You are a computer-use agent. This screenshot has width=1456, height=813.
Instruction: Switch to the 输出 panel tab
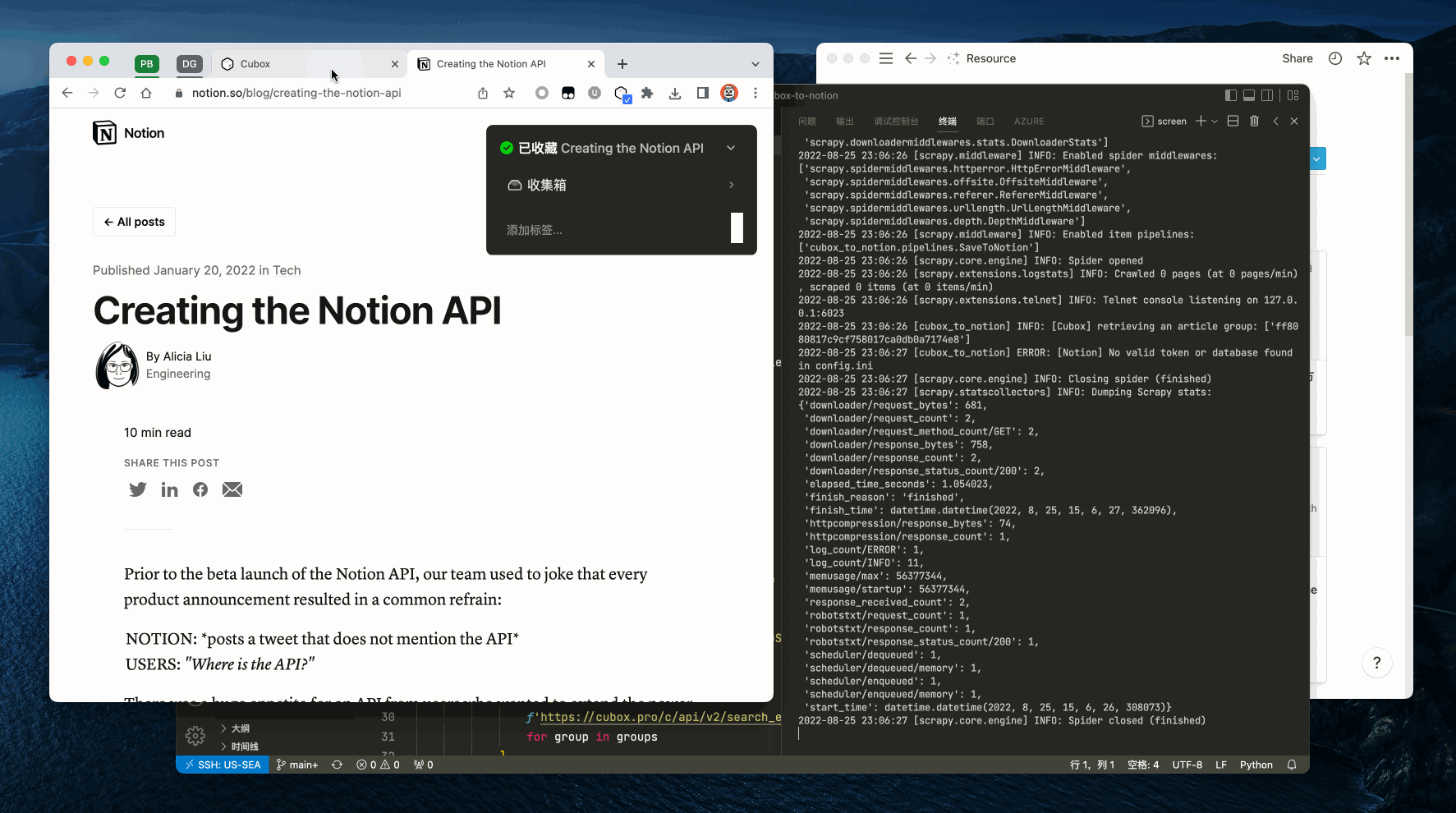pyautogui.click(x=845, y=122)
